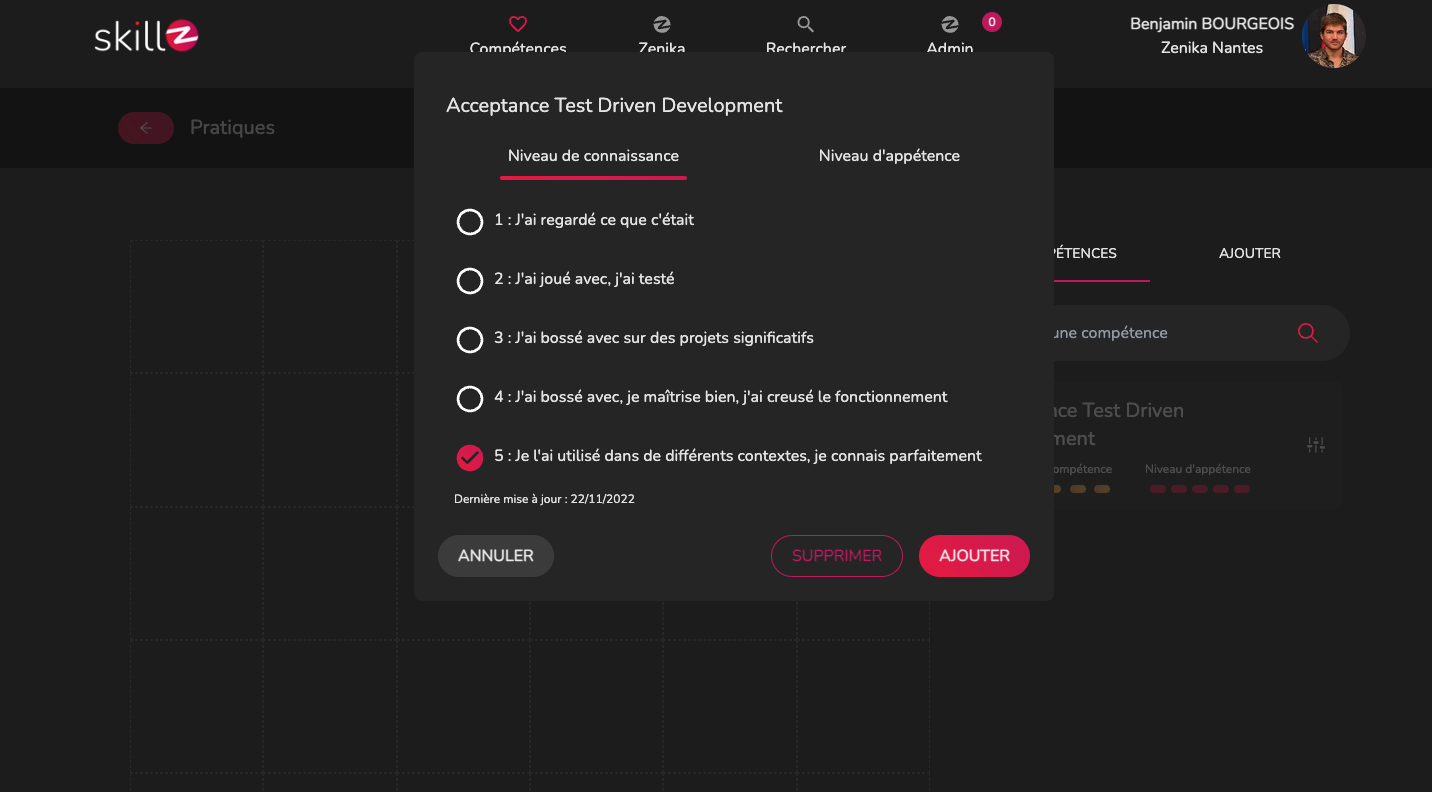
Task: Select radio level 4 about maîtrise
Action: [470, 398]
